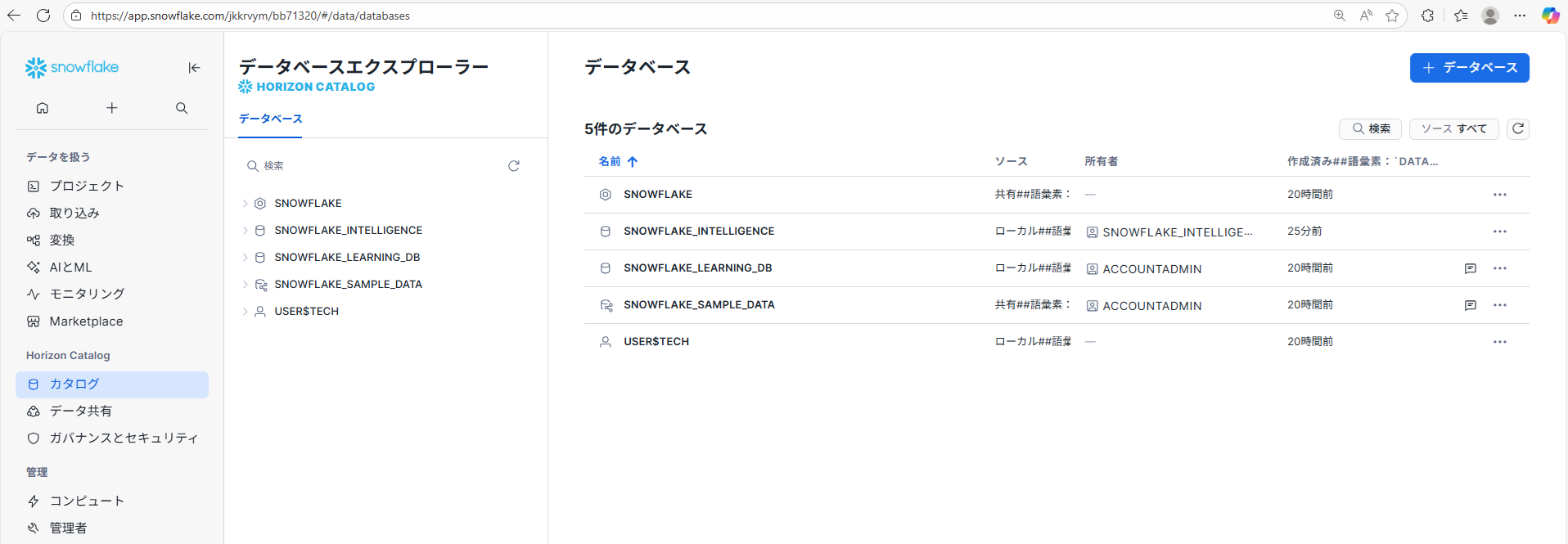Open Marketplace in sidebar
This screenshot has height=544, width=1568.
(x=112, y=321)
